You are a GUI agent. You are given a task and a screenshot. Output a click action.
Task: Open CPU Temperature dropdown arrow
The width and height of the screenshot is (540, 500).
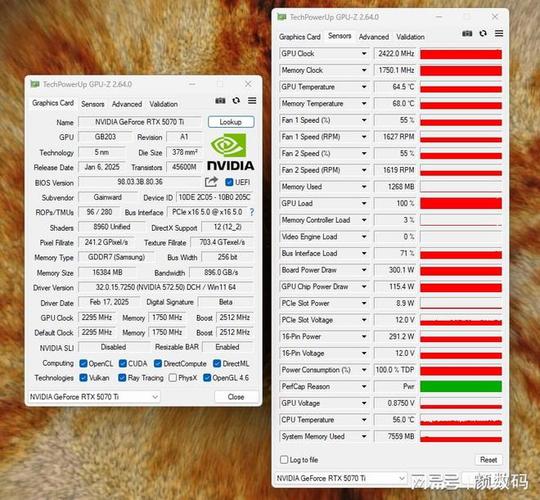click(x=364, y=420)
